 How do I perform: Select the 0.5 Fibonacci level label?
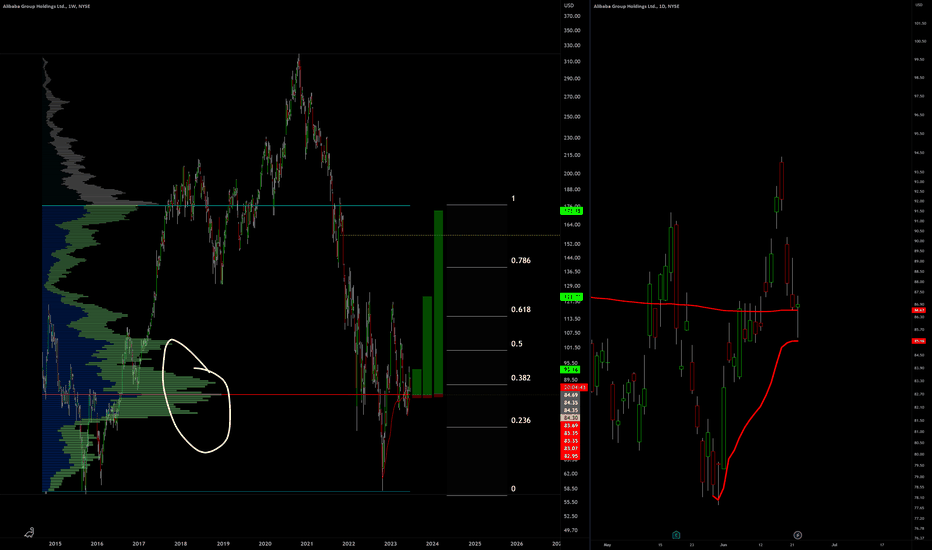coord(517,344)
